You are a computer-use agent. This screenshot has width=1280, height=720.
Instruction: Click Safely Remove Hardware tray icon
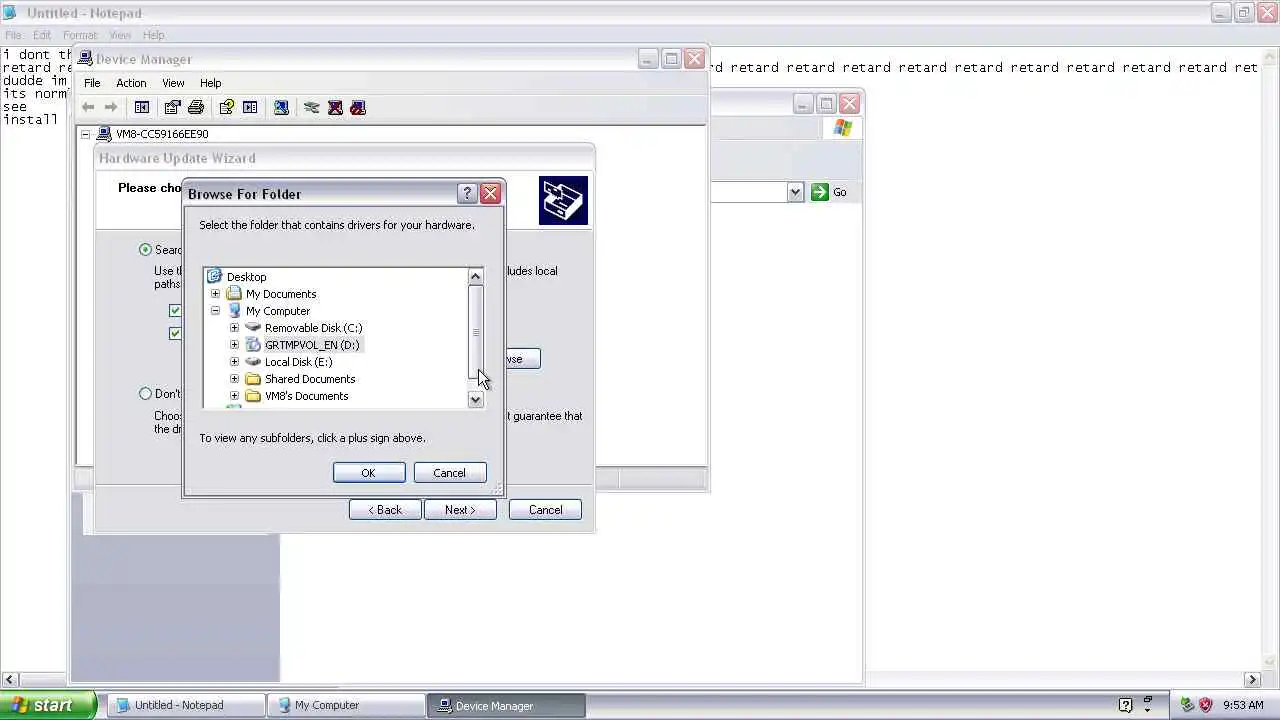point(1187,705)
